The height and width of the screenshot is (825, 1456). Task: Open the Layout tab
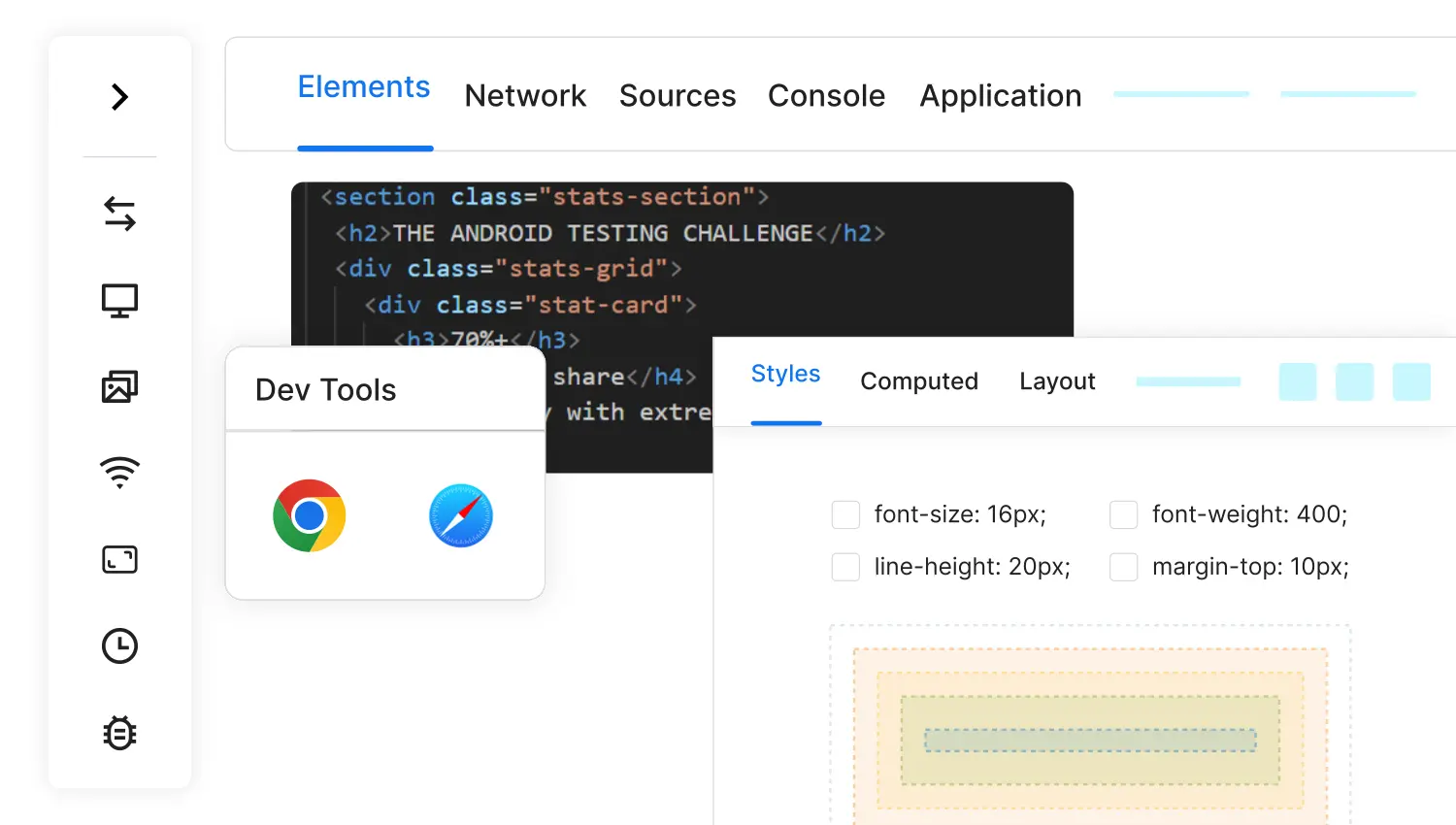pyautogui.click(x=1057, y=381)
